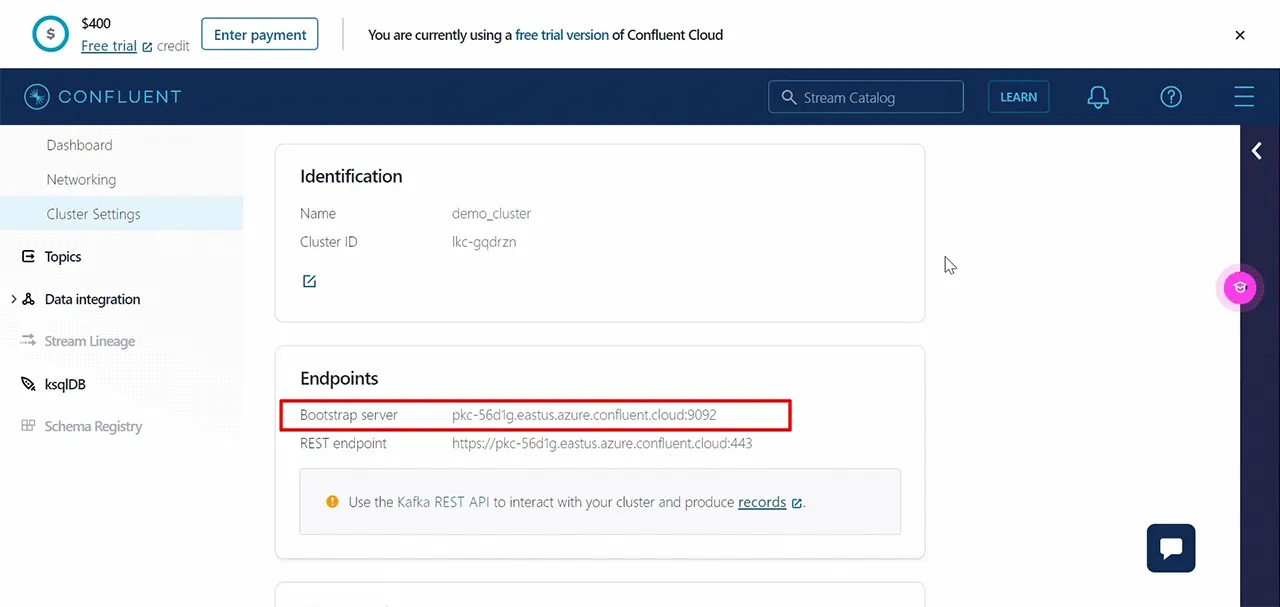Click the external link icon after records

pyautogui.click(x=797, y=503)
